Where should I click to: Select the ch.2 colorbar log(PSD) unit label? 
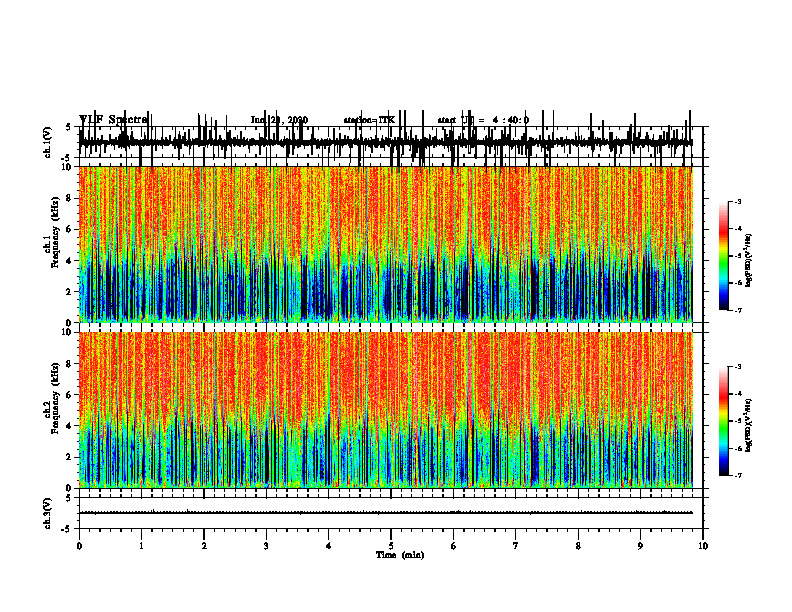click(x=749, y=426)
